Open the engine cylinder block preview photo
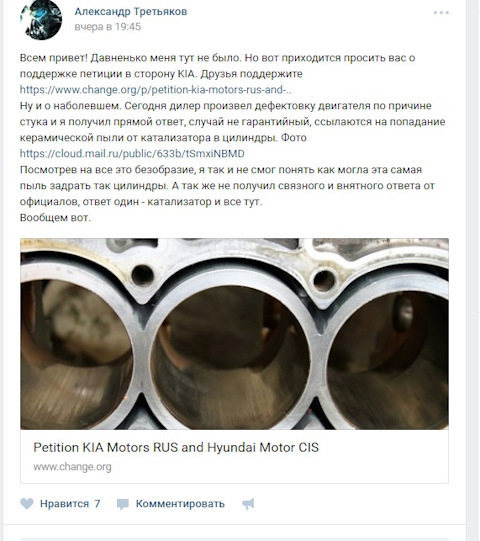The width and height of the screenshot is (480, 541). (234, 334)
